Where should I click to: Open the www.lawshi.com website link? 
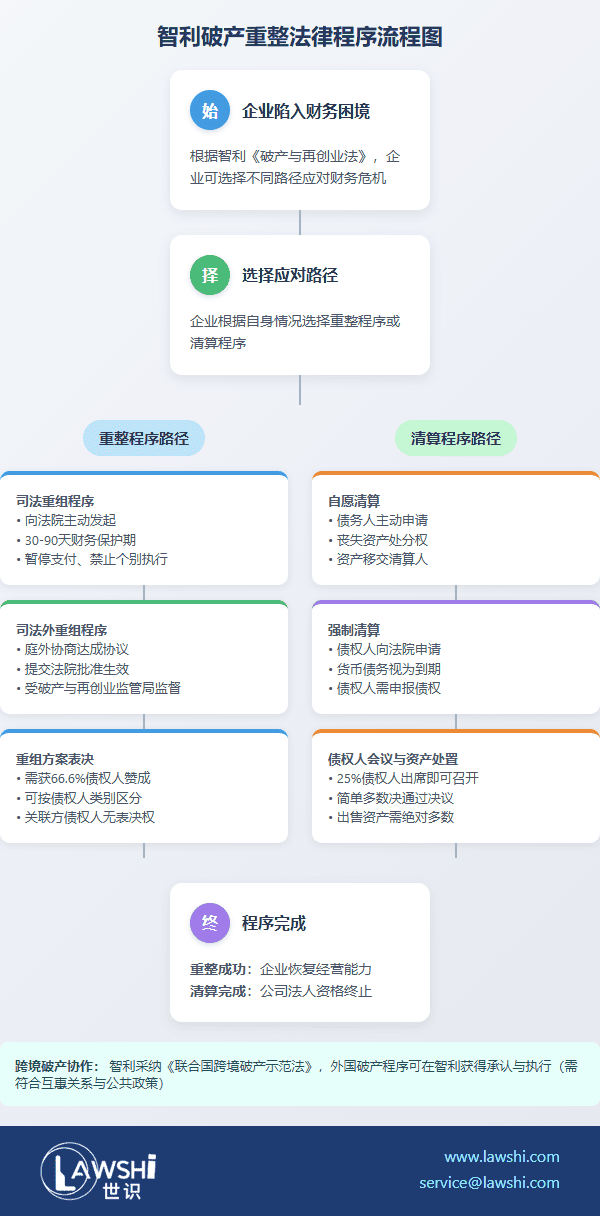click(501, 1157)
